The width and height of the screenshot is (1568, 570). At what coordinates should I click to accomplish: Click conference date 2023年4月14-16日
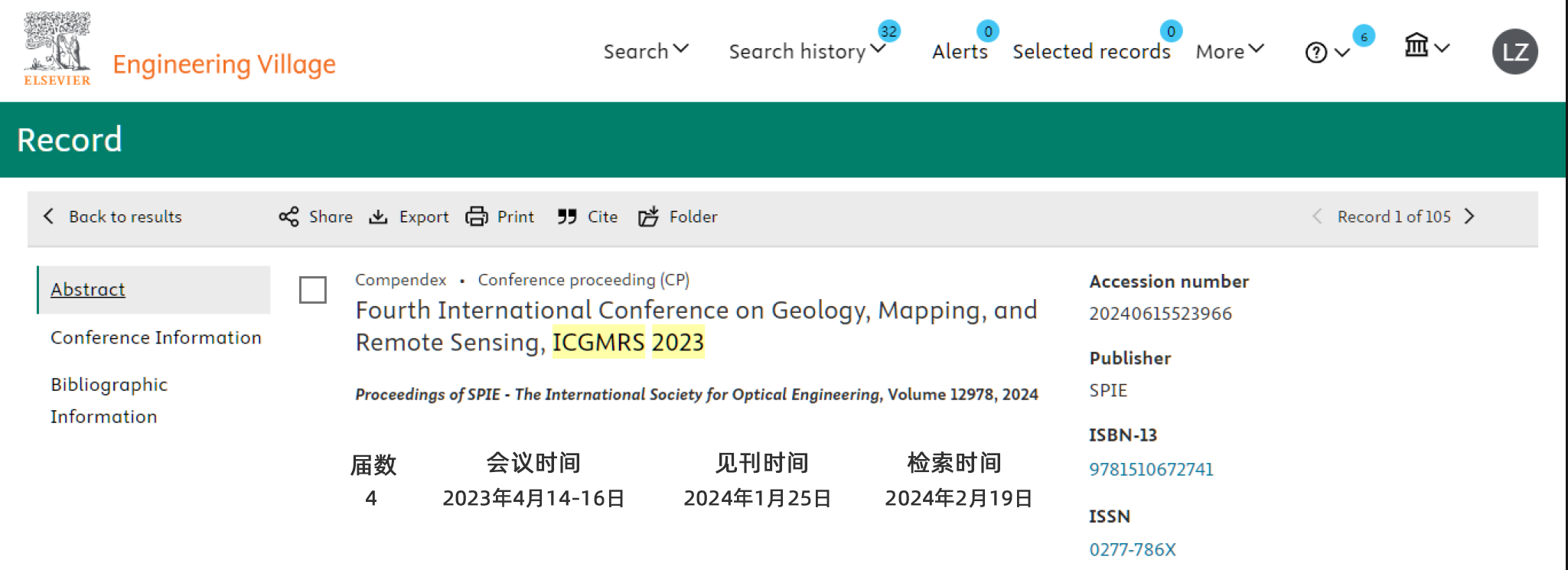pos(533,498)
